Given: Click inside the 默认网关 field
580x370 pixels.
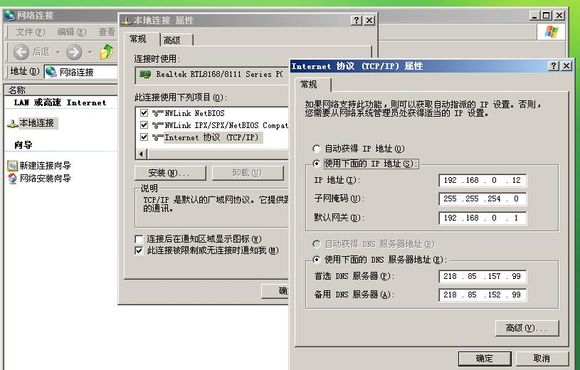Looking at the screenshot, I should pos(482,218).
